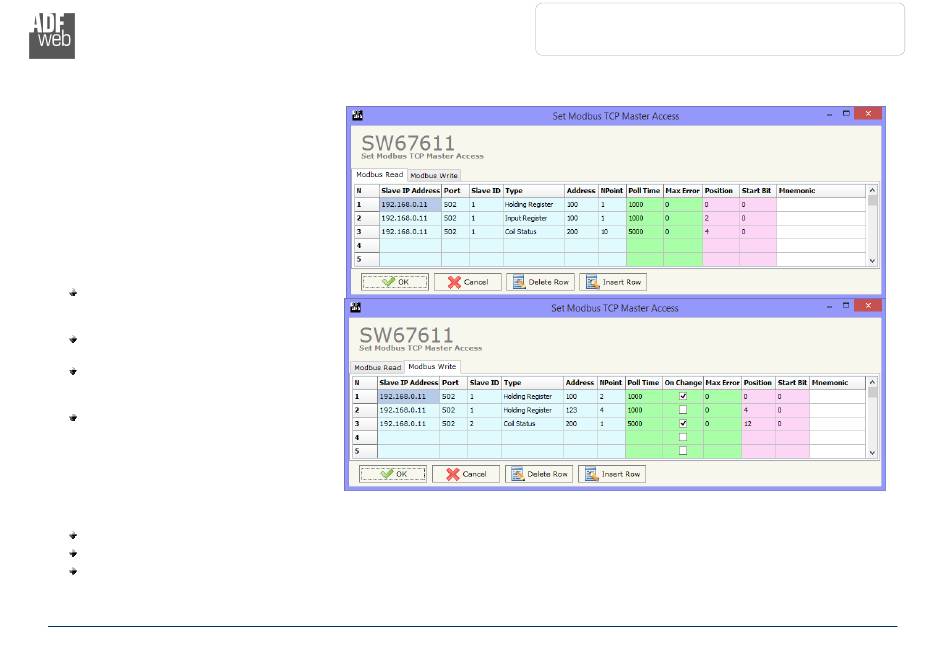Image resolution: width=950 pixels, height=659 pixels.
Task: Select Input Register type cell in row 2
Action: pyautogui.click(x=532, y=217)
